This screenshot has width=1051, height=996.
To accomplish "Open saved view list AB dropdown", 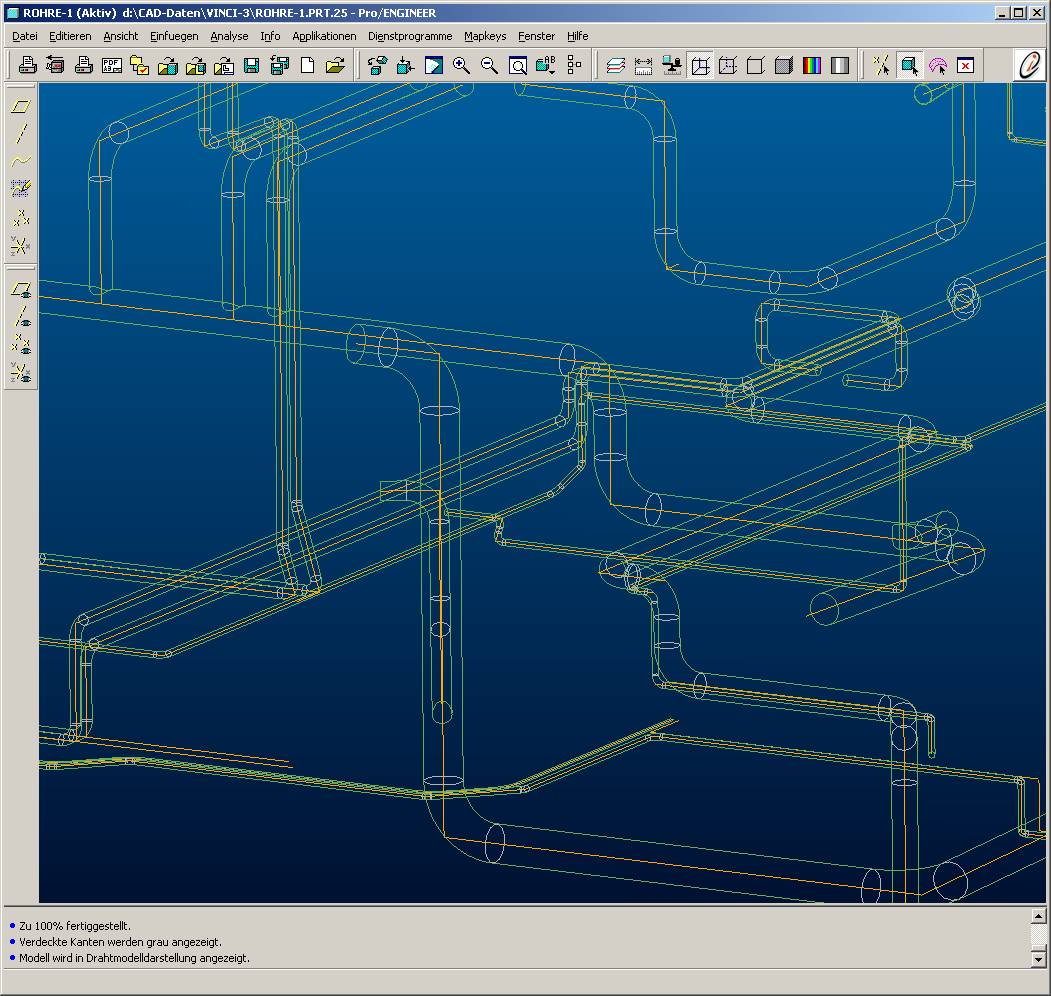I will [546, 65].
